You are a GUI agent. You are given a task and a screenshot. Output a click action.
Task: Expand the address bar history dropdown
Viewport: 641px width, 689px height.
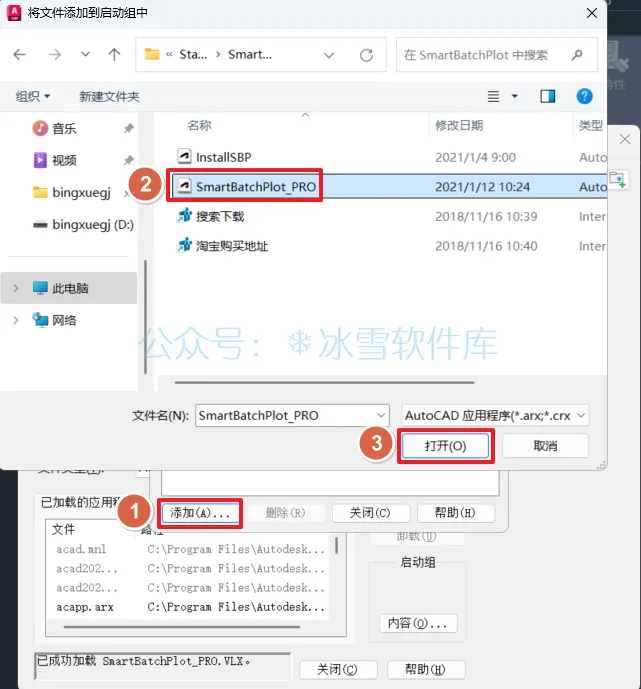coord(329,55)
